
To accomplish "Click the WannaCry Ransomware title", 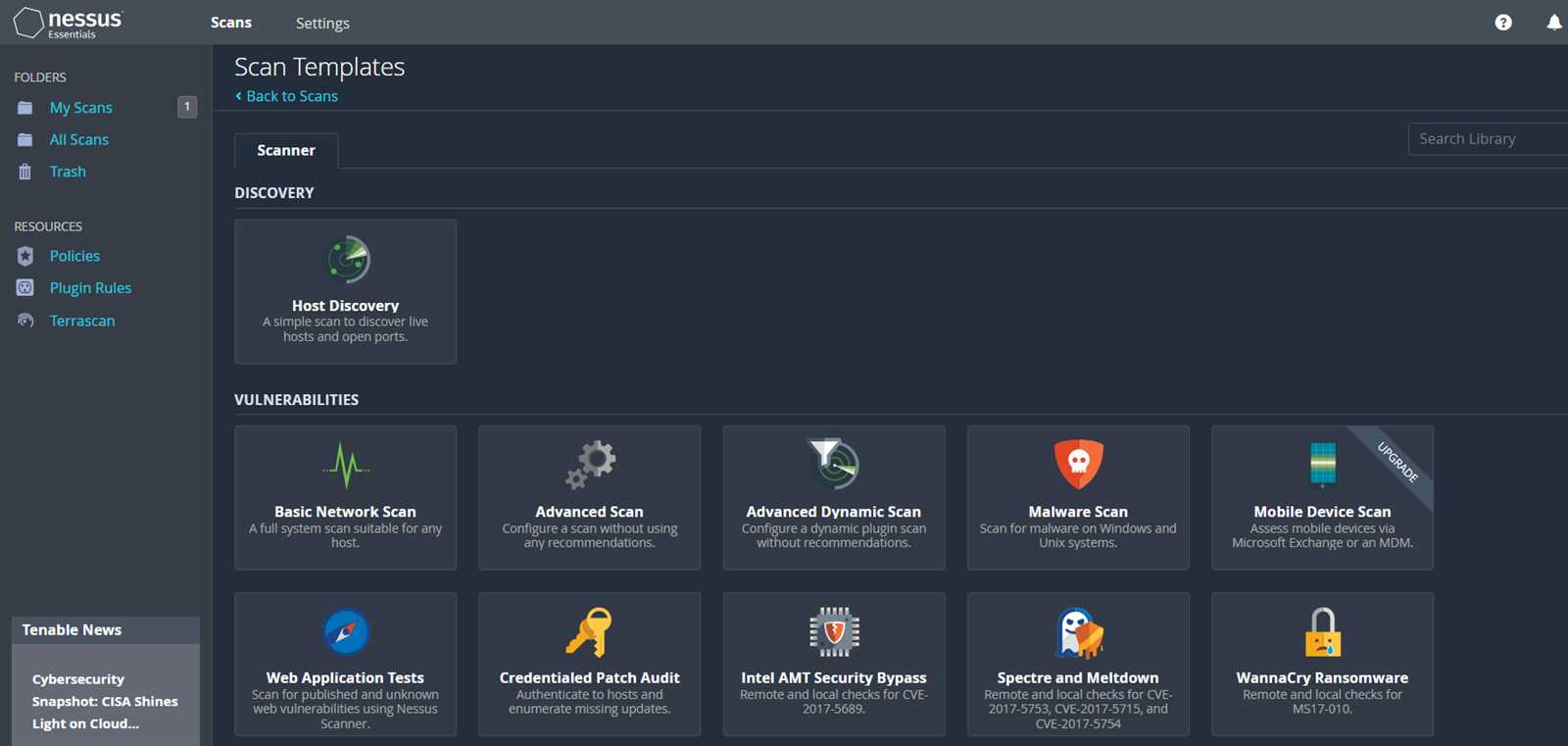I will point(1322,677).
